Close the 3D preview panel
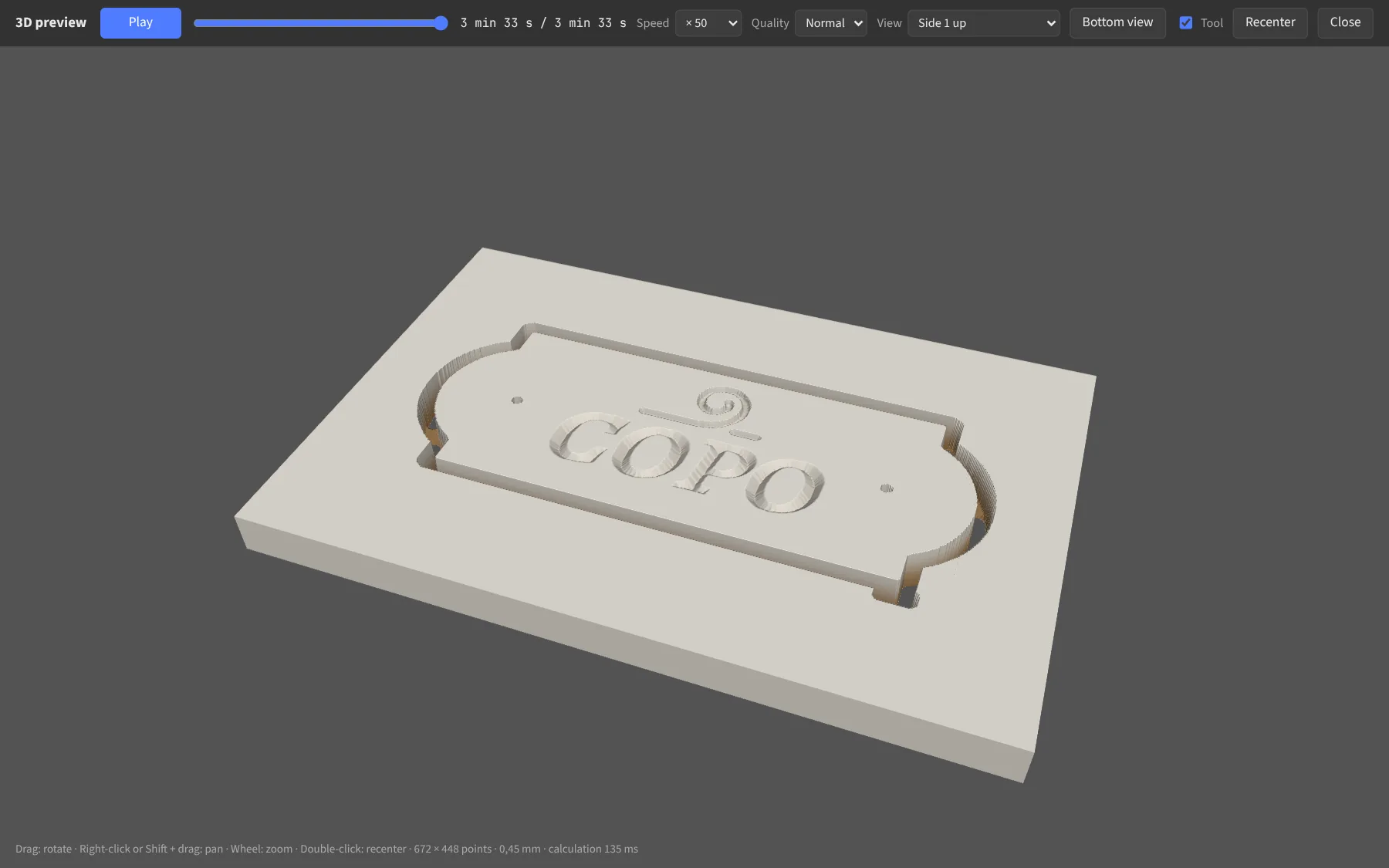 (x=1345, y=22)
